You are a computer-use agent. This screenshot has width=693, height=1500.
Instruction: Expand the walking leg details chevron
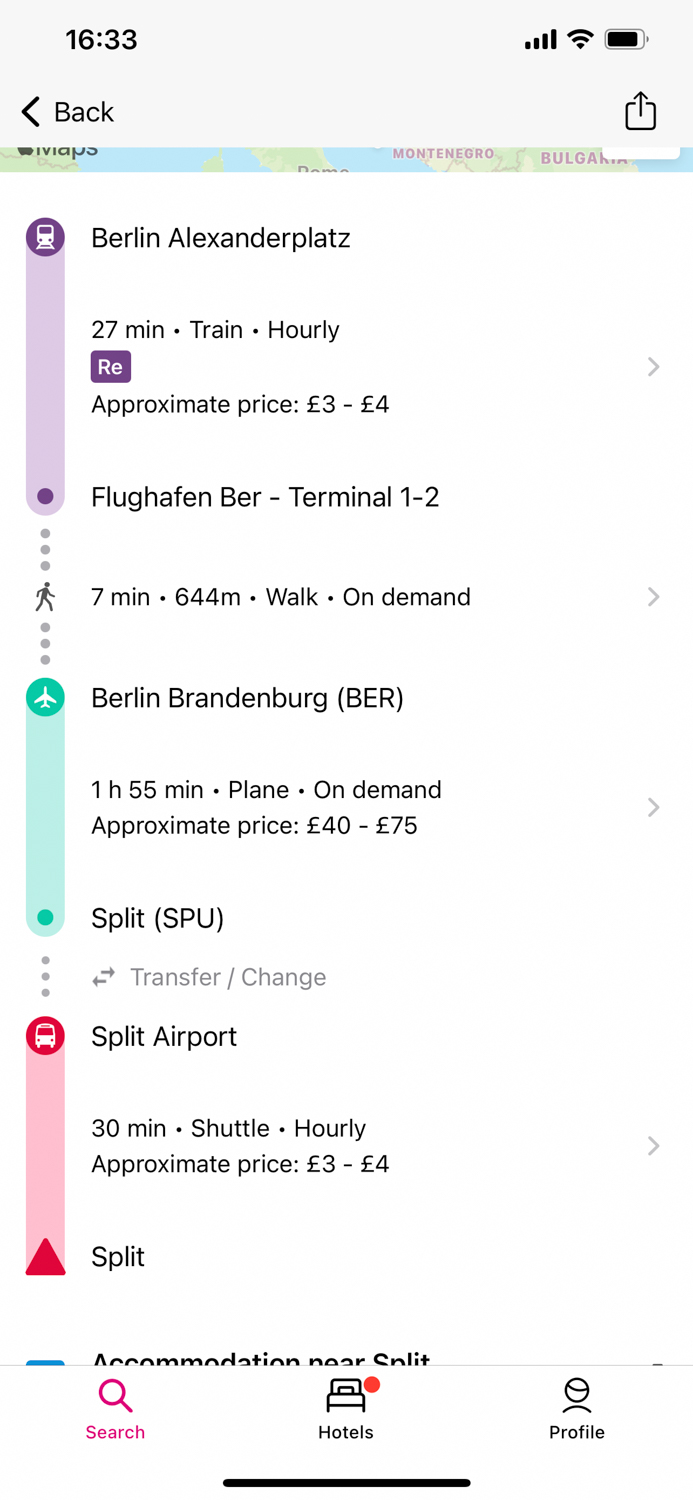[x=653, y=597]
